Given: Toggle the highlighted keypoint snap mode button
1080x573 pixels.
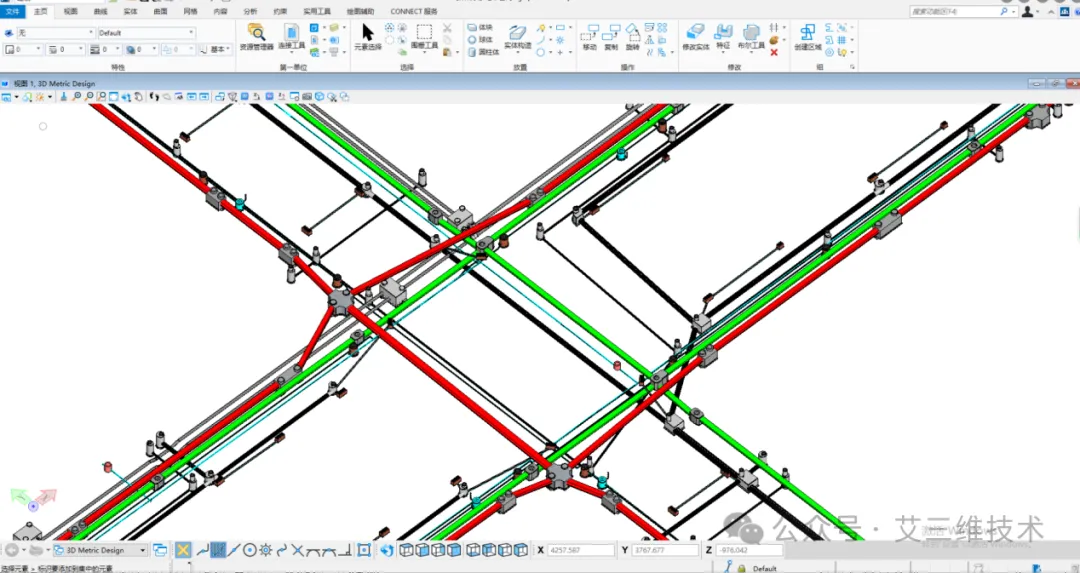Looking at the screenshot, I should (x=218, y=550).
